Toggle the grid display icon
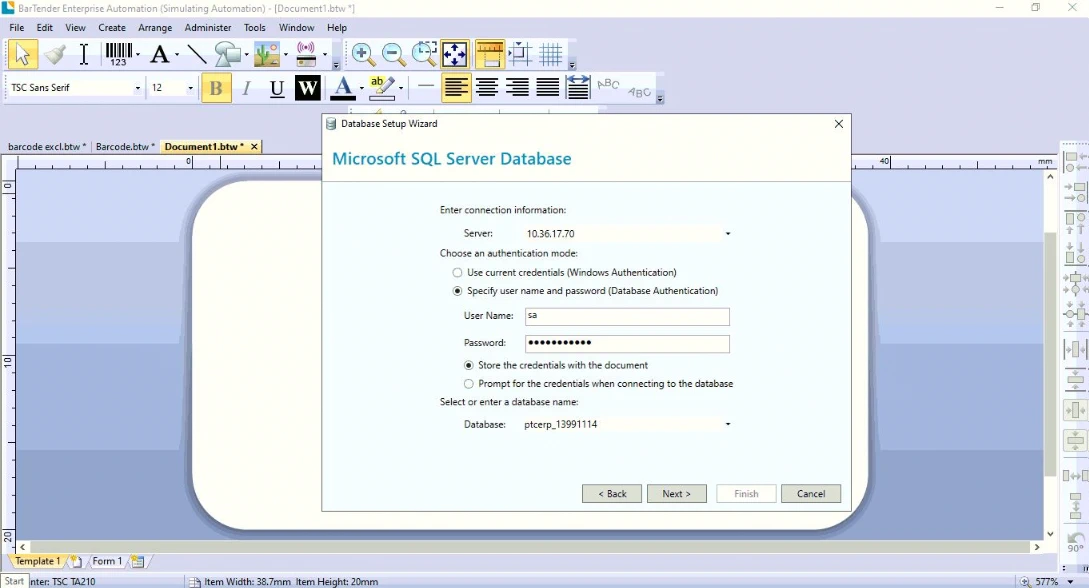The image size is (1089, 588). coord(551,54)
